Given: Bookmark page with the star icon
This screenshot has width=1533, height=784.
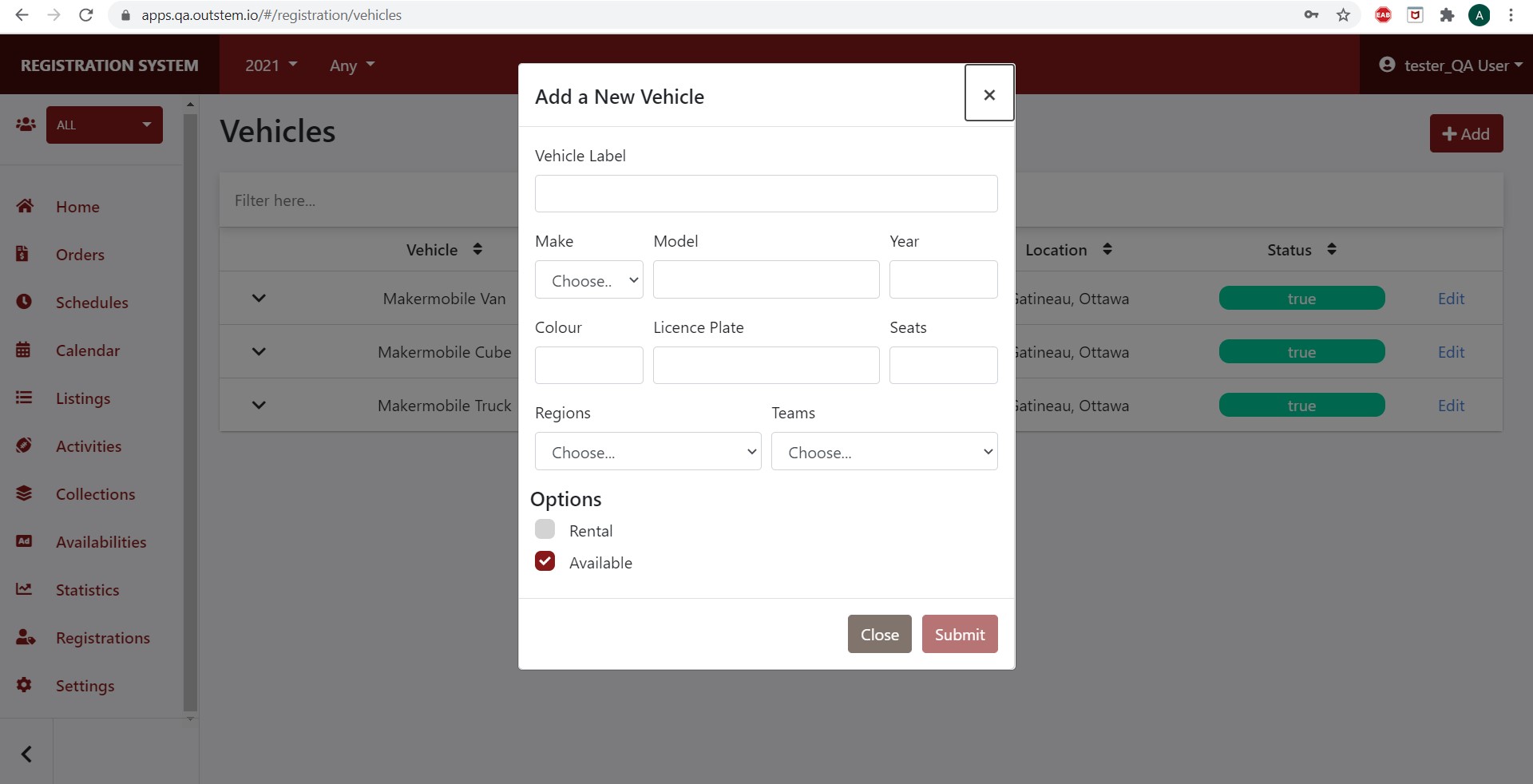Looking at the screenshot, I should click(1344, 15).
